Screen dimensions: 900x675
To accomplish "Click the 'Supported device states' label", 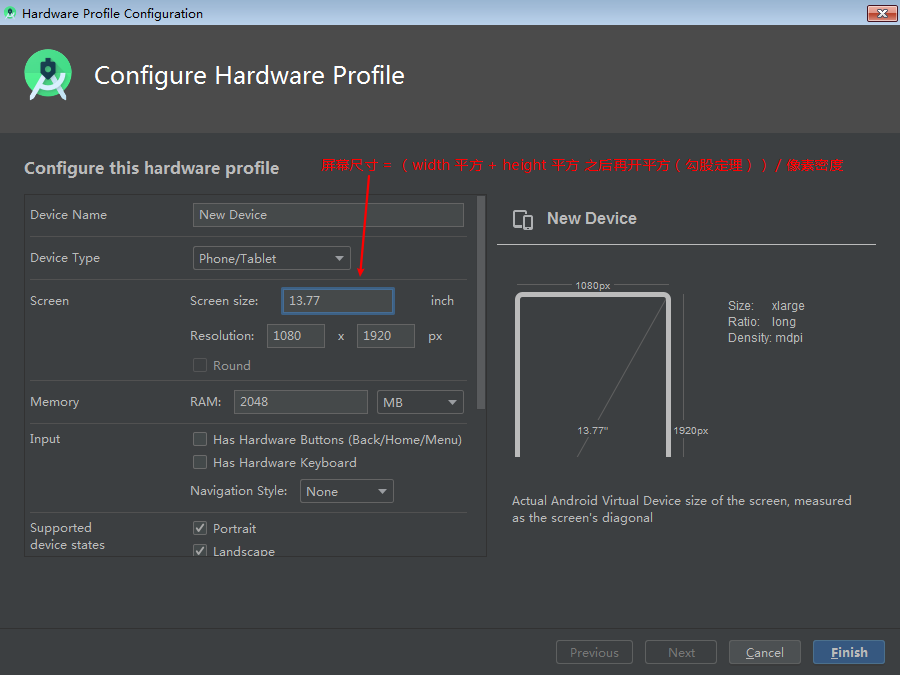I will (68, 536).
